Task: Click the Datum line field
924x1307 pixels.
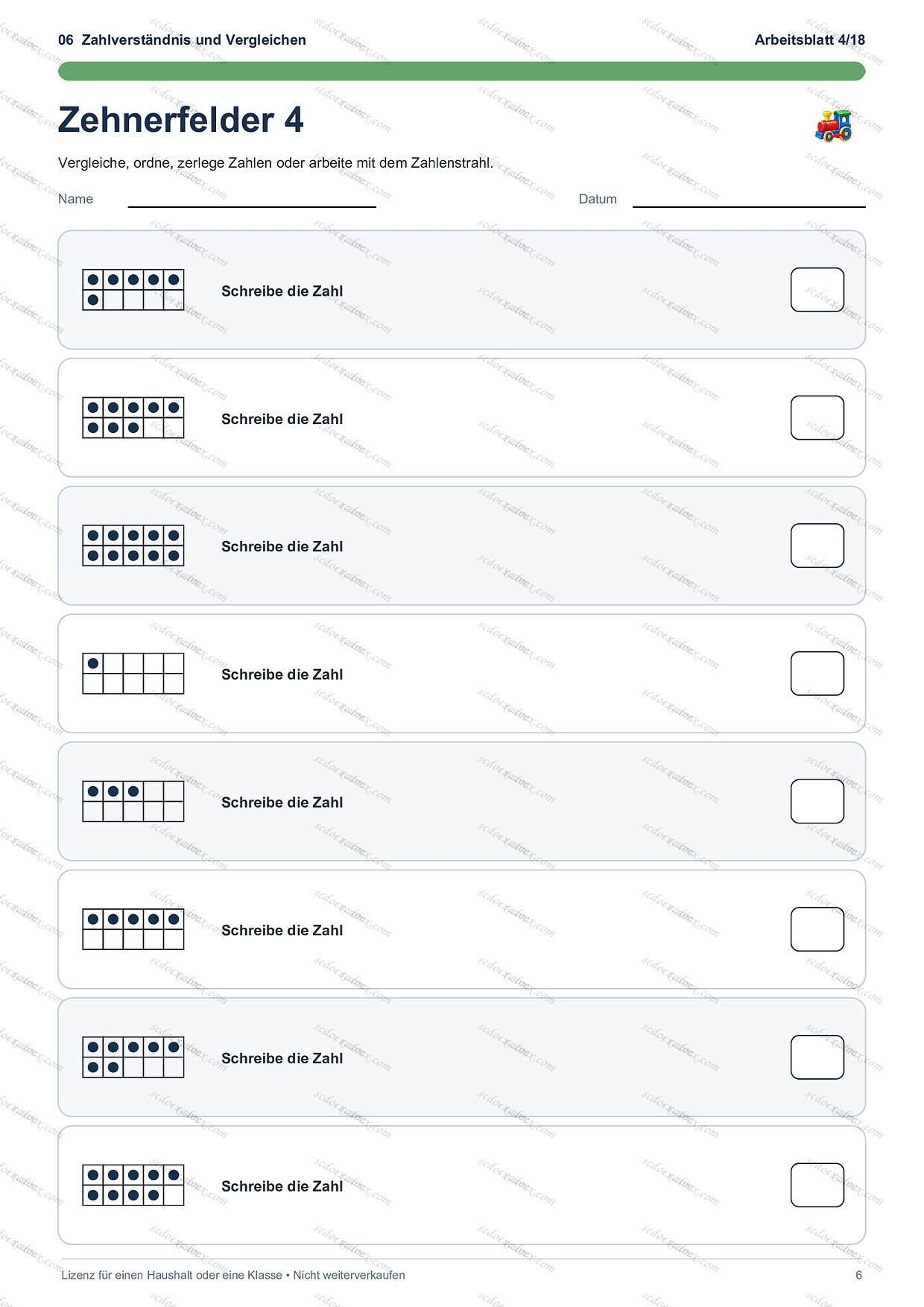Action: click(749, 200)
